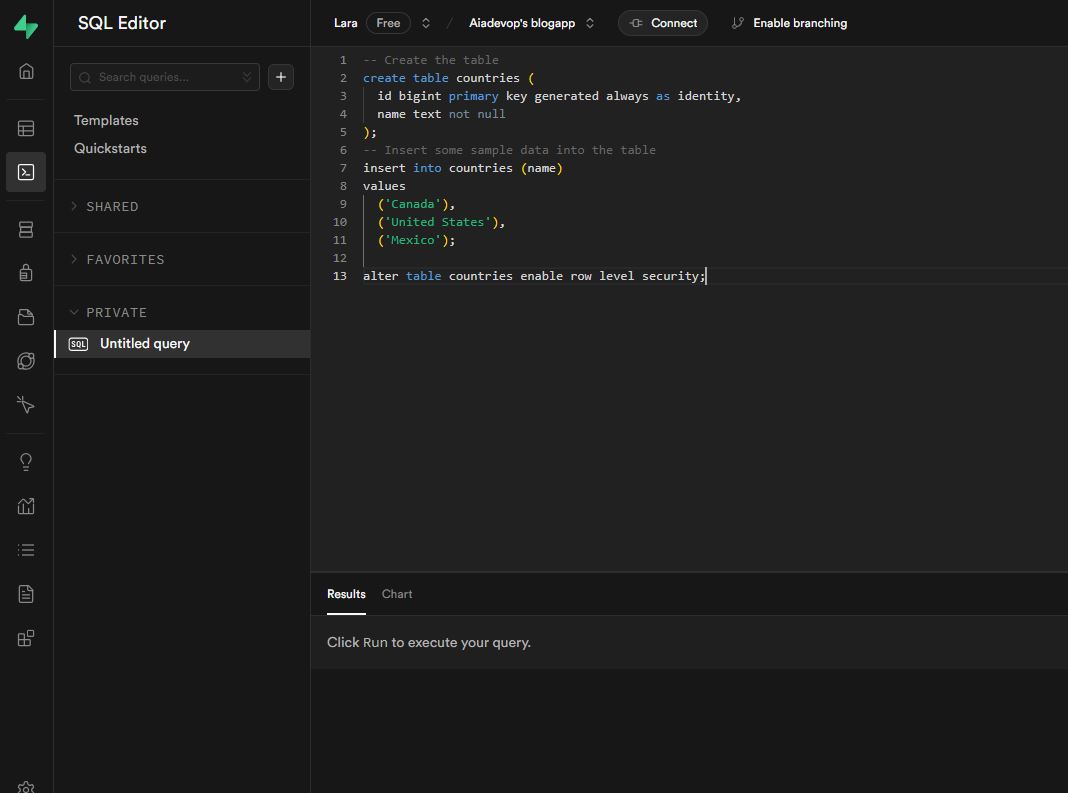Open the Edge Functions icon
The height and width of the screenshot is (793, 1068).
point(26,361)
